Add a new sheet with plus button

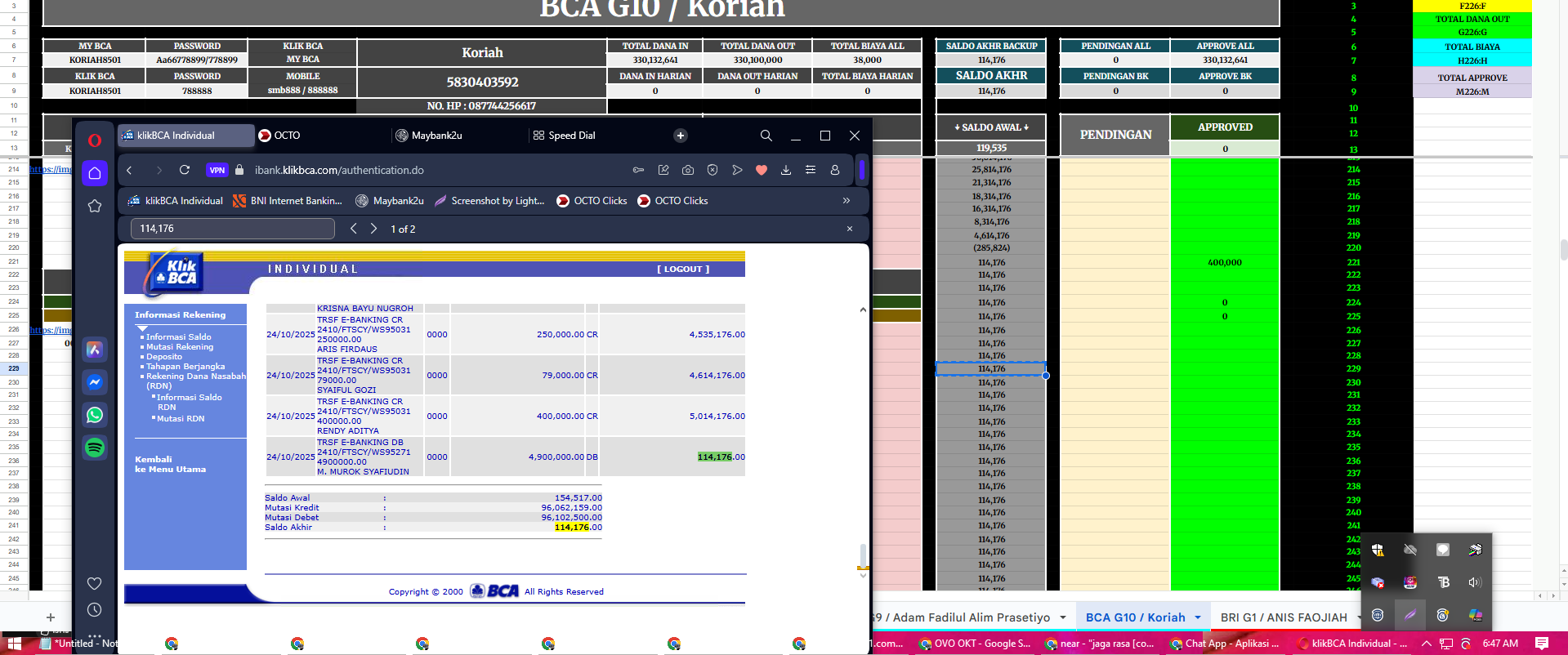(51, 617)
